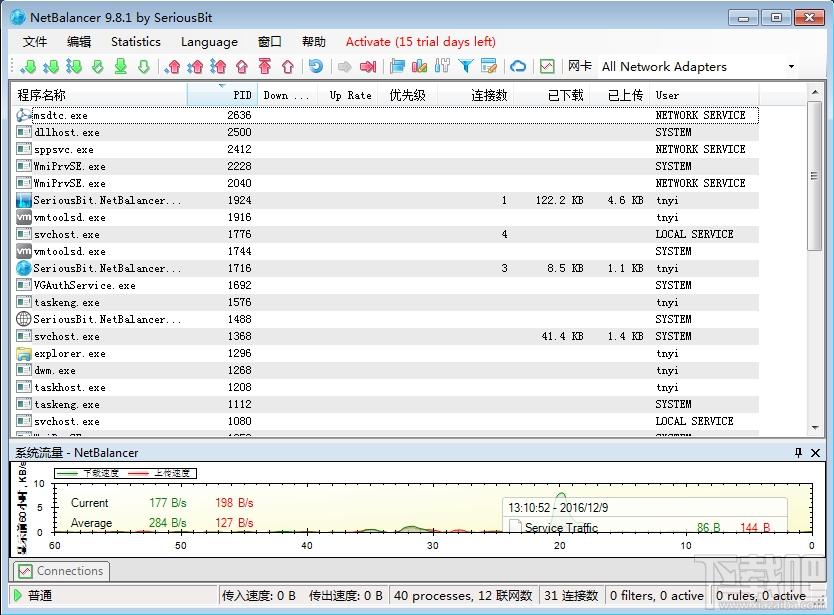The height and width of the screenshot is (615, 834).
Task: Click '0 filters, 0 active' in status bar
Action: click(657, 596)
